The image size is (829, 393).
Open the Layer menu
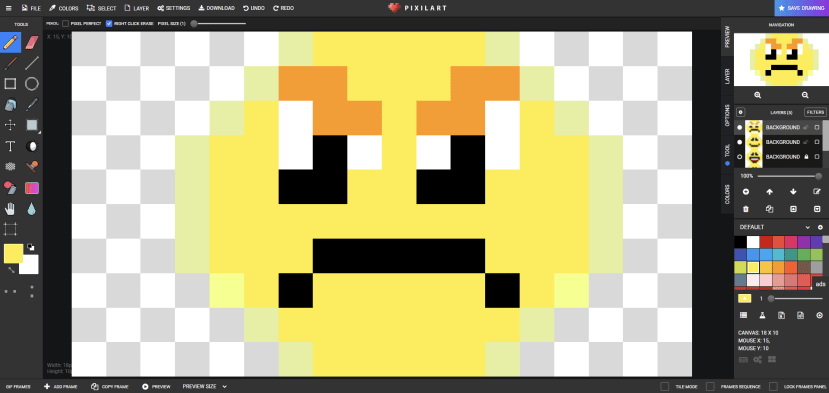136,8
